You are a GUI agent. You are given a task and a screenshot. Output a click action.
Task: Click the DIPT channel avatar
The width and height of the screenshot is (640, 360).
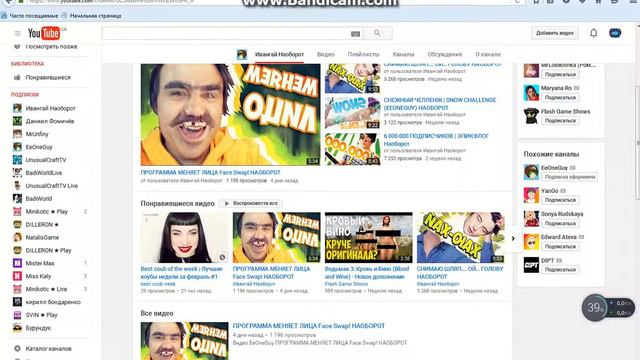531,265
